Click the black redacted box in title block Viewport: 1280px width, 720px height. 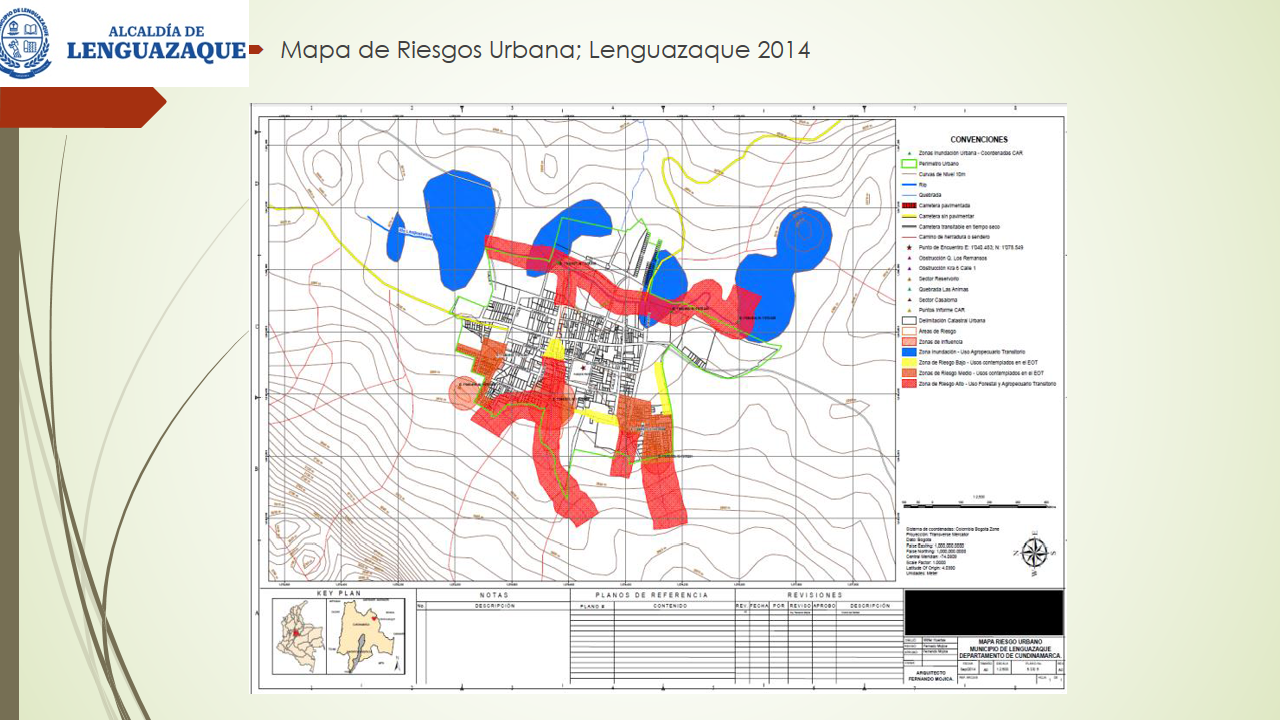(x=983, y=612)
